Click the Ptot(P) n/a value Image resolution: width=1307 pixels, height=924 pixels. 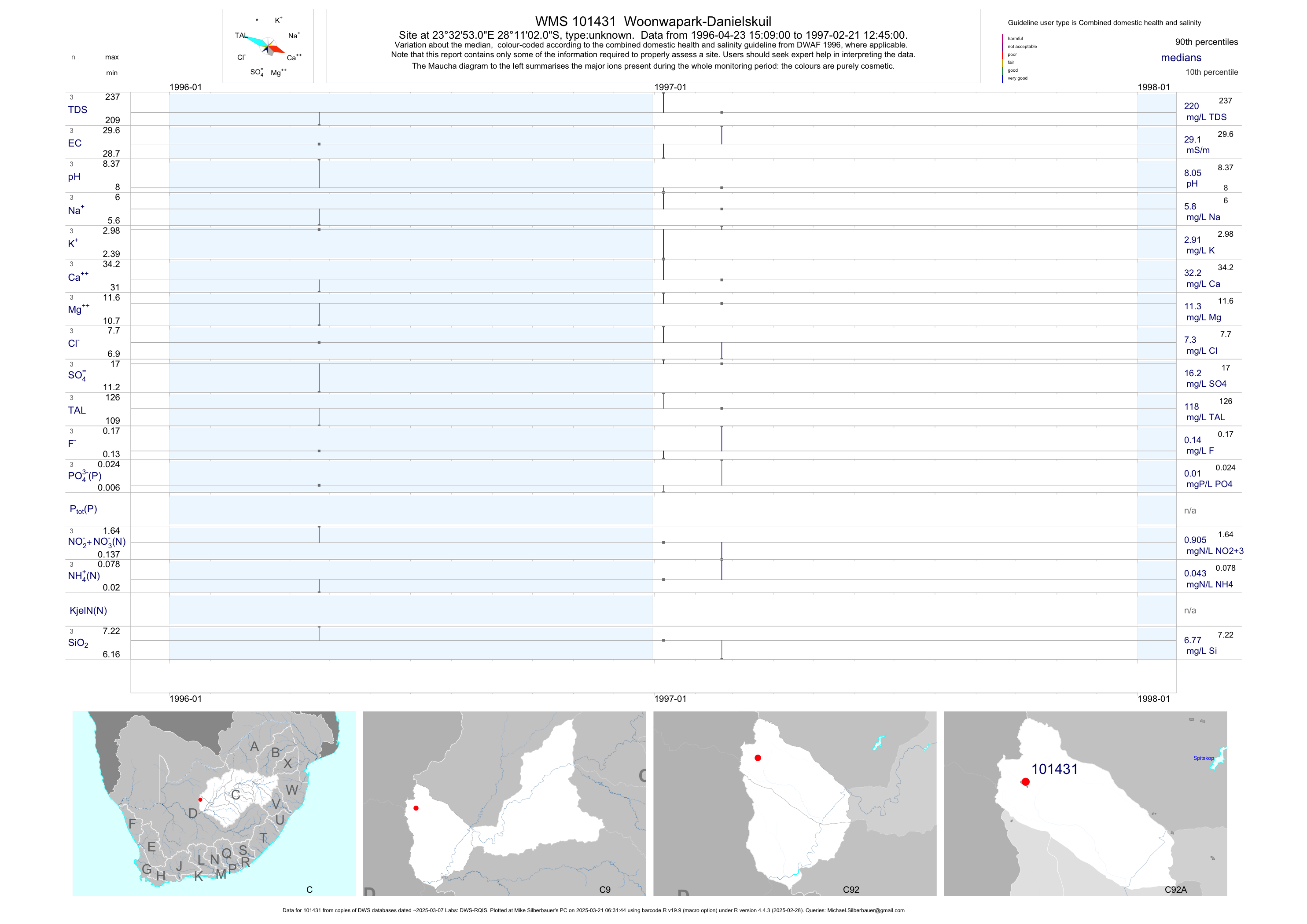coord(1190,510)
